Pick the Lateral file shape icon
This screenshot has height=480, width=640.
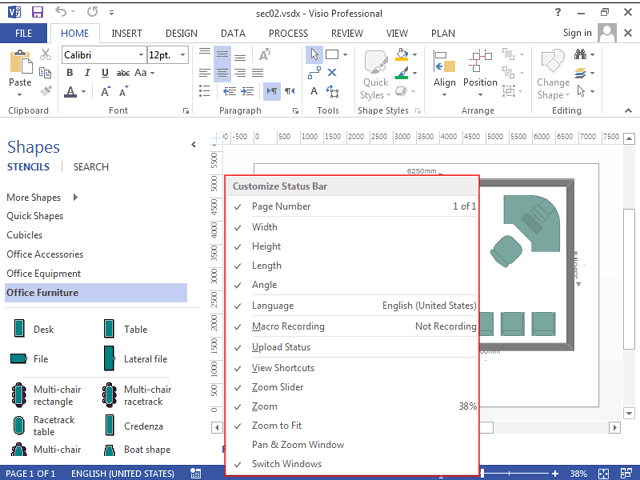108,359
